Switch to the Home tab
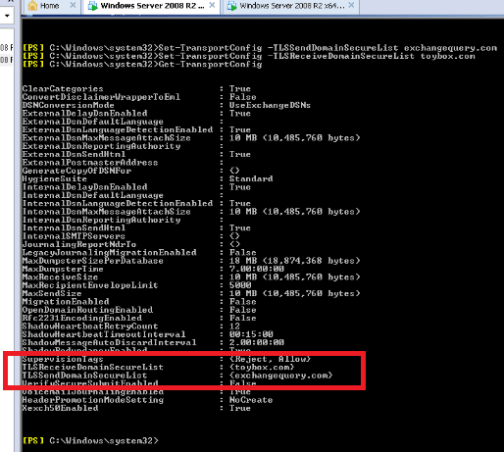 49,6
